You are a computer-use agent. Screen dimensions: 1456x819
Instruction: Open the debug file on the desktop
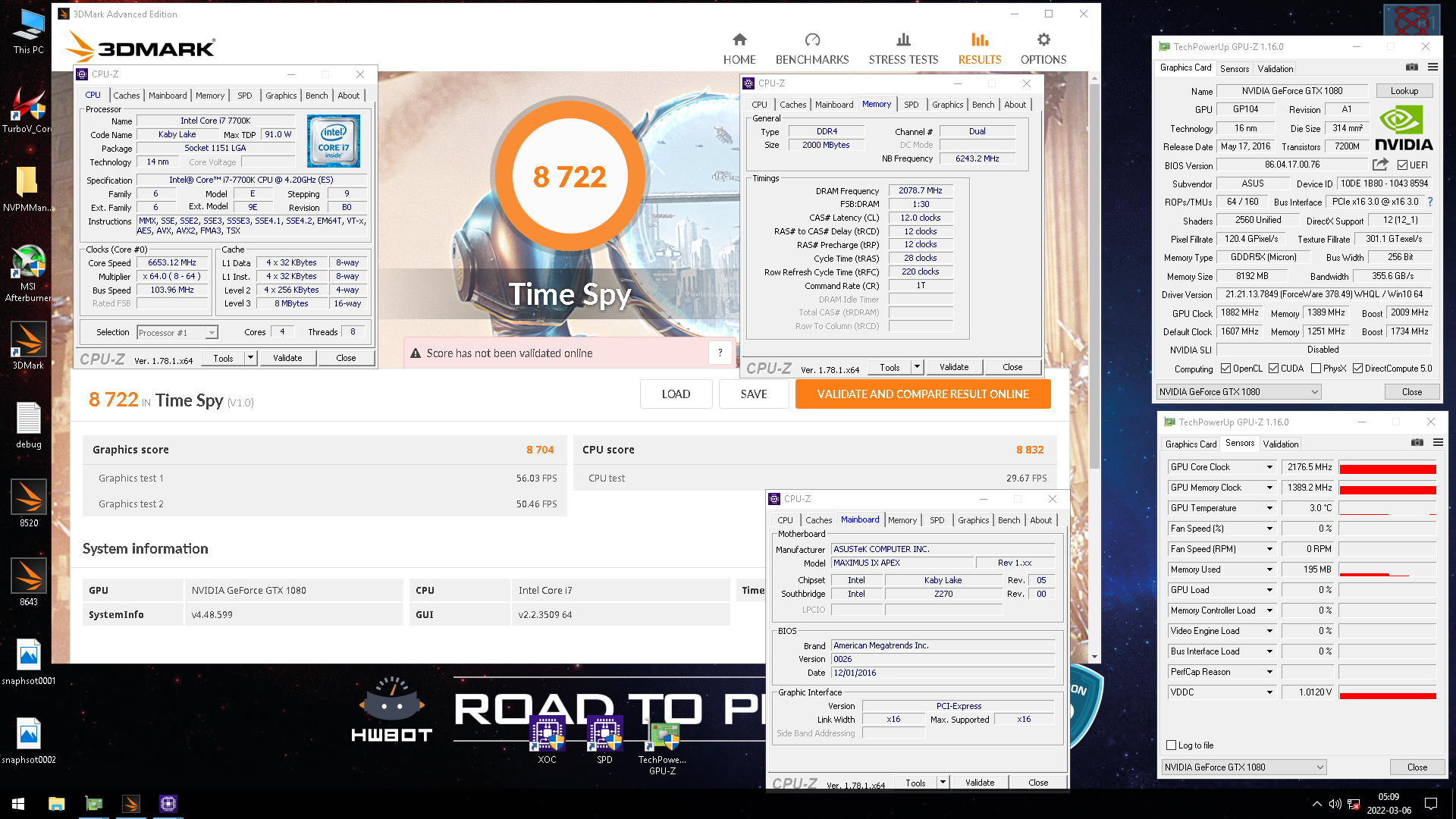coord(28,426)
